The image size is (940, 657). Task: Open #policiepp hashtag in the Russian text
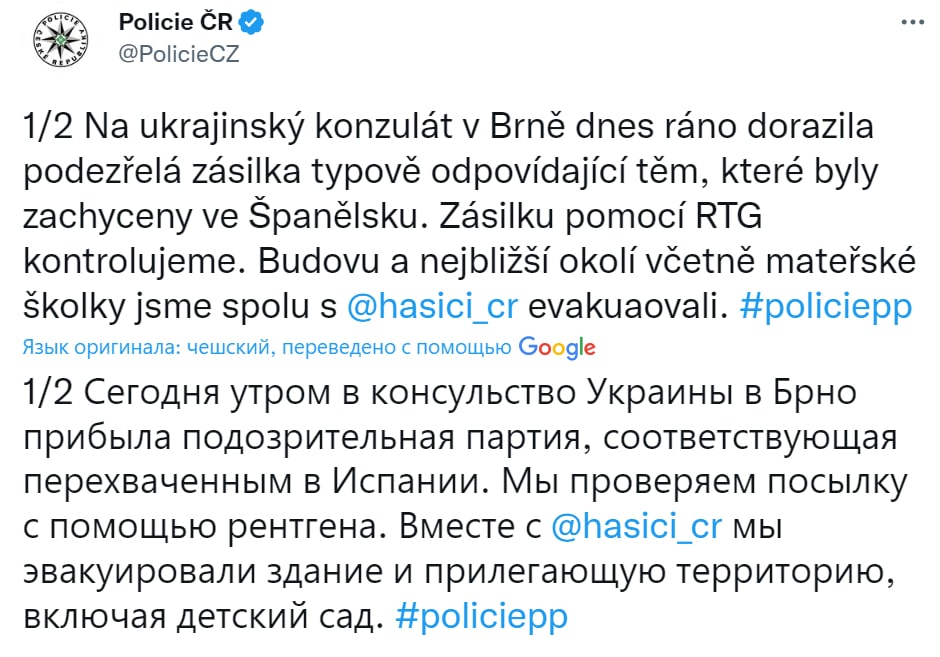(481, 617)
